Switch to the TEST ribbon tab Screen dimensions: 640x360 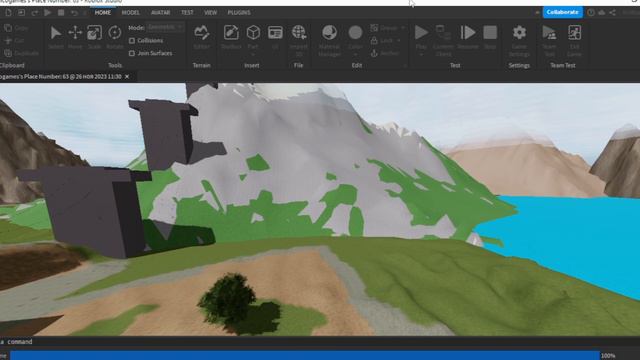[x=187, y=13]
